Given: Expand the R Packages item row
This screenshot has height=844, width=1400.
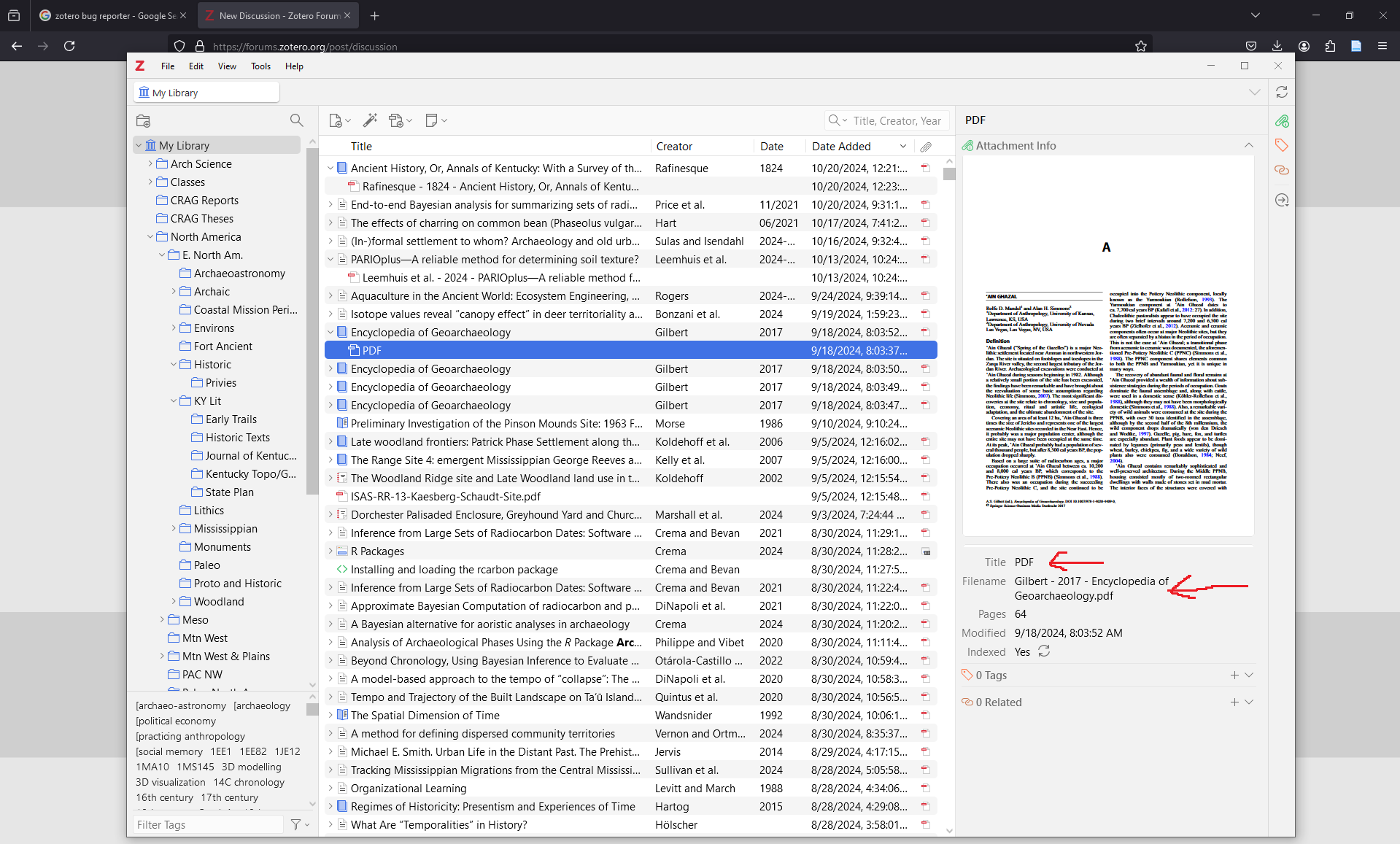Looking at the screenshot, I should (330, 551).
